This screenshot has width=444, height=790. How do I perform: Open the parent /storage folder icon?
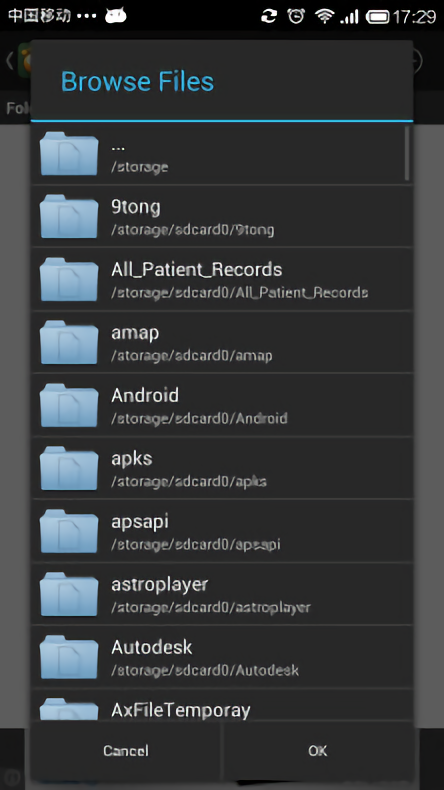coord(69,154)
